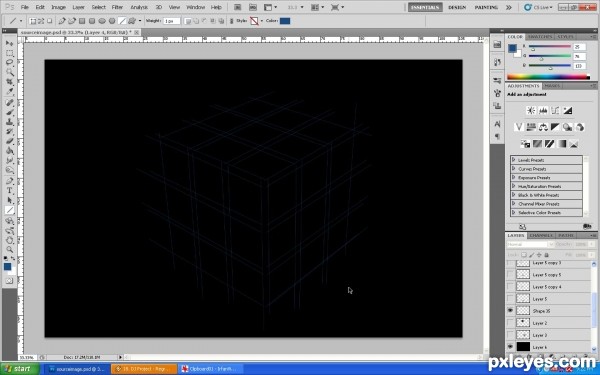Add a Color Balance adjustment

tap(543, 127)
